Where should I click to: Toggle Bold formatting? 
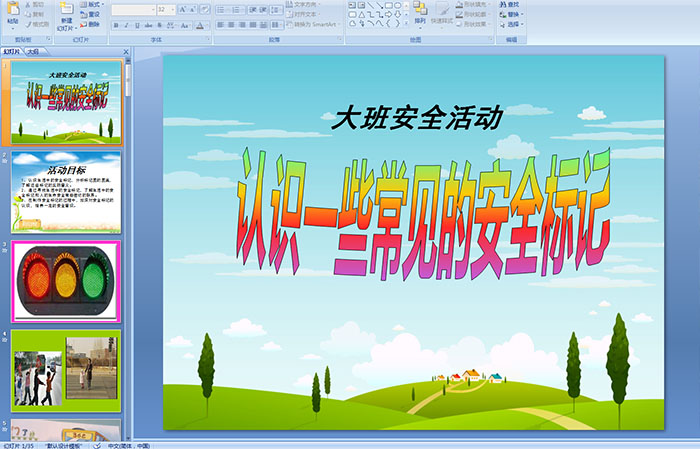(117, 25)
